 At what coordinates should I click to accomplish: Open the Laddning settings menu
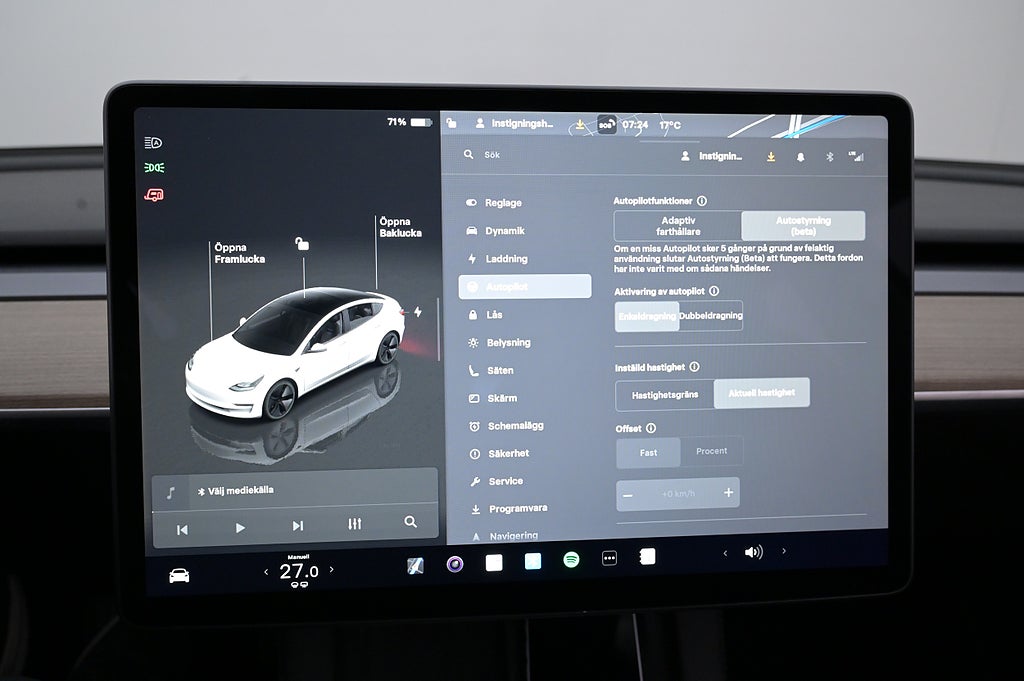click(x=506, y=259)
